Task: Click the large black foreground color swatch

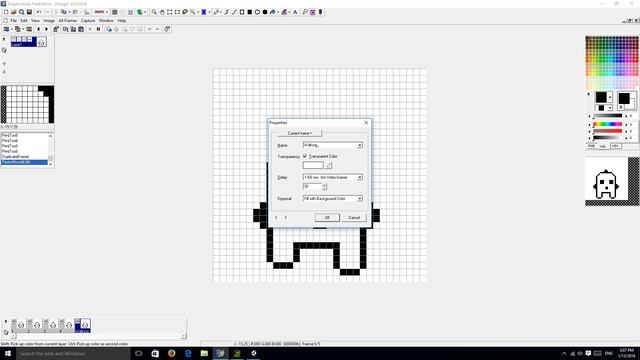Action: pyautogui.click(x=601, y=98)
